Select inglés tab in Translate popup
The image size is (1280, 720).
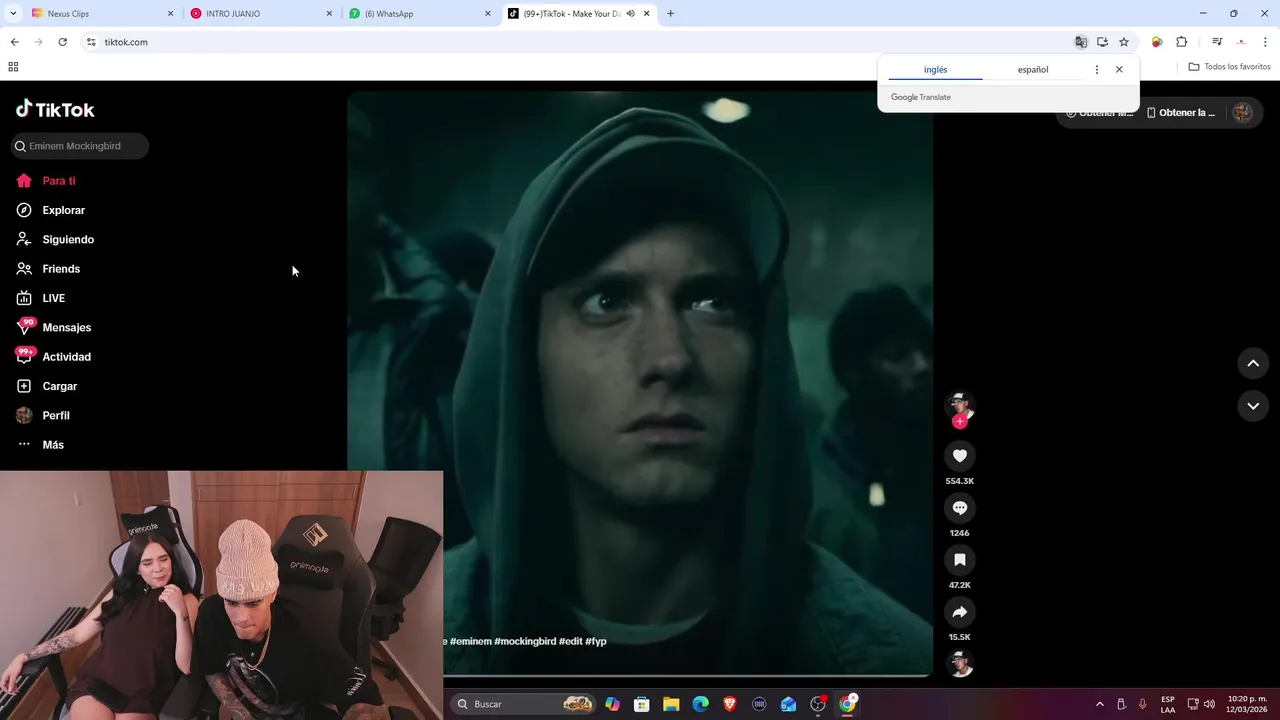(x=935, y=70)
